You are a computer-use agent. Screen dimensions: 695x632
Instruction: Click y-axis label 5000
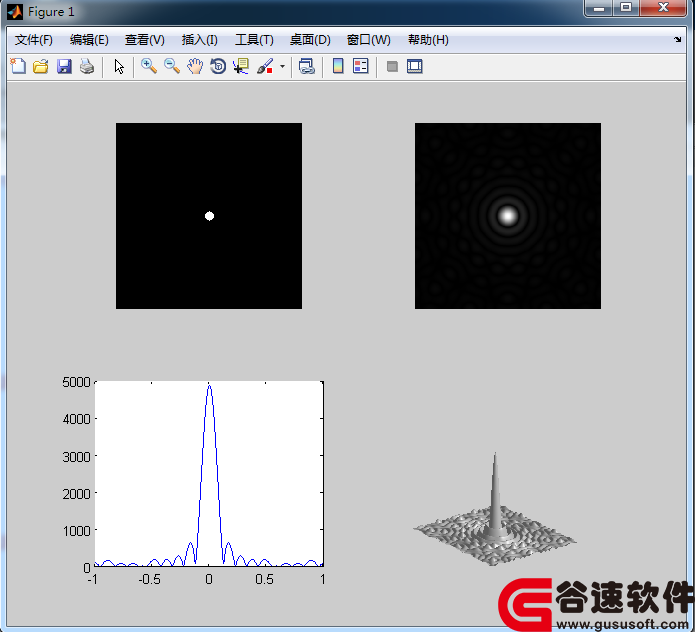[76, 382]
